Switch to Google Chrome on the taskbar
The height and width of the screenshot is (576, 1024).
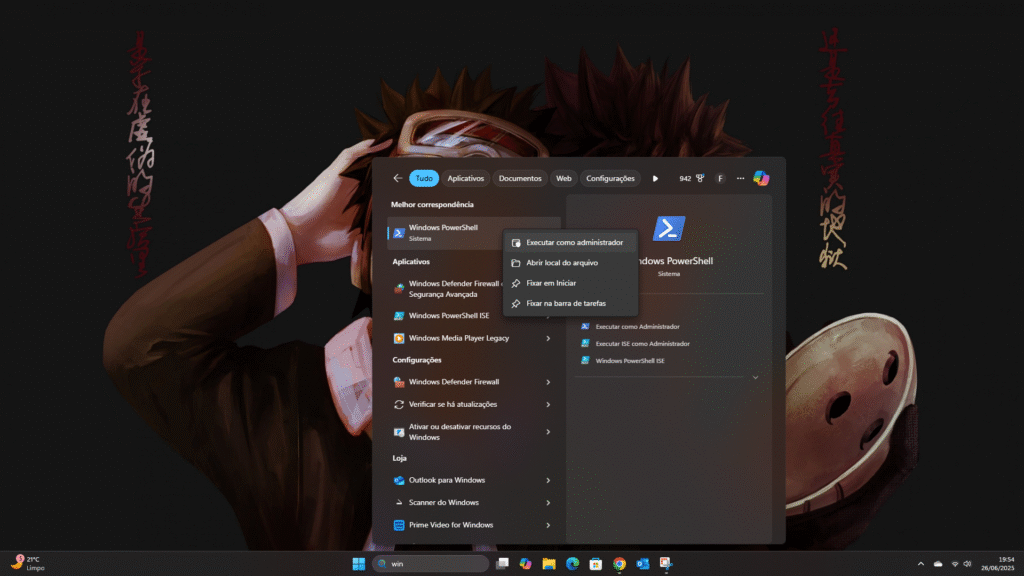pos(619,564)
